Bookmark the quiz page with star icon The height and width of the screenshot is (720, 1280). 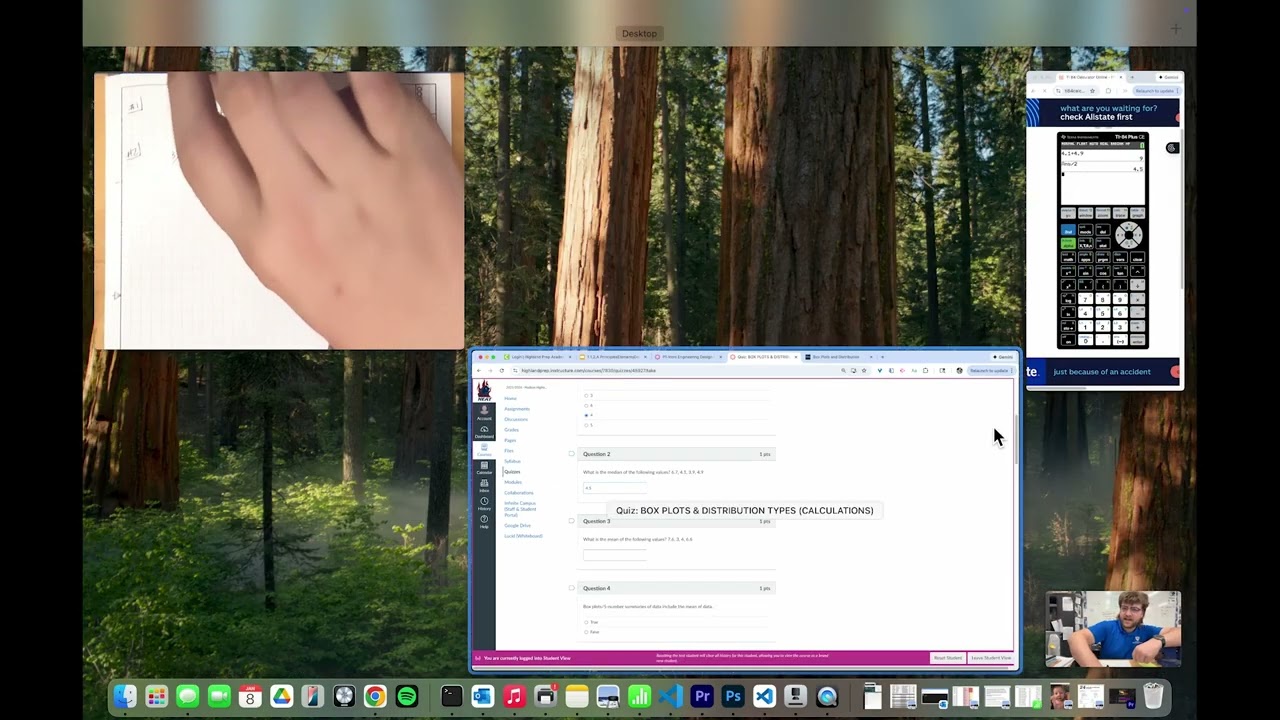point(864,370)
